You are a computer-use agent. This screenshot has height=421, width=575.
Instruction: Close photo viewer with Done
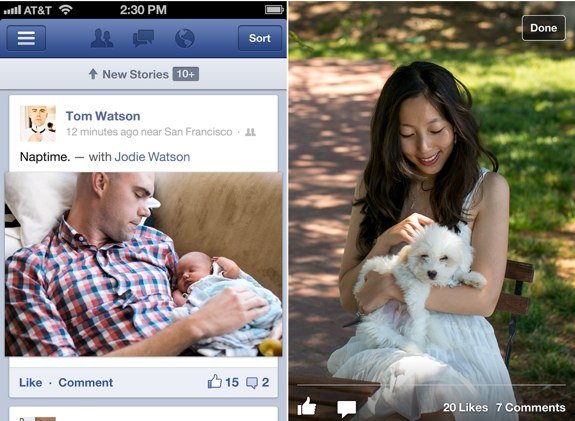coord(543,28)
